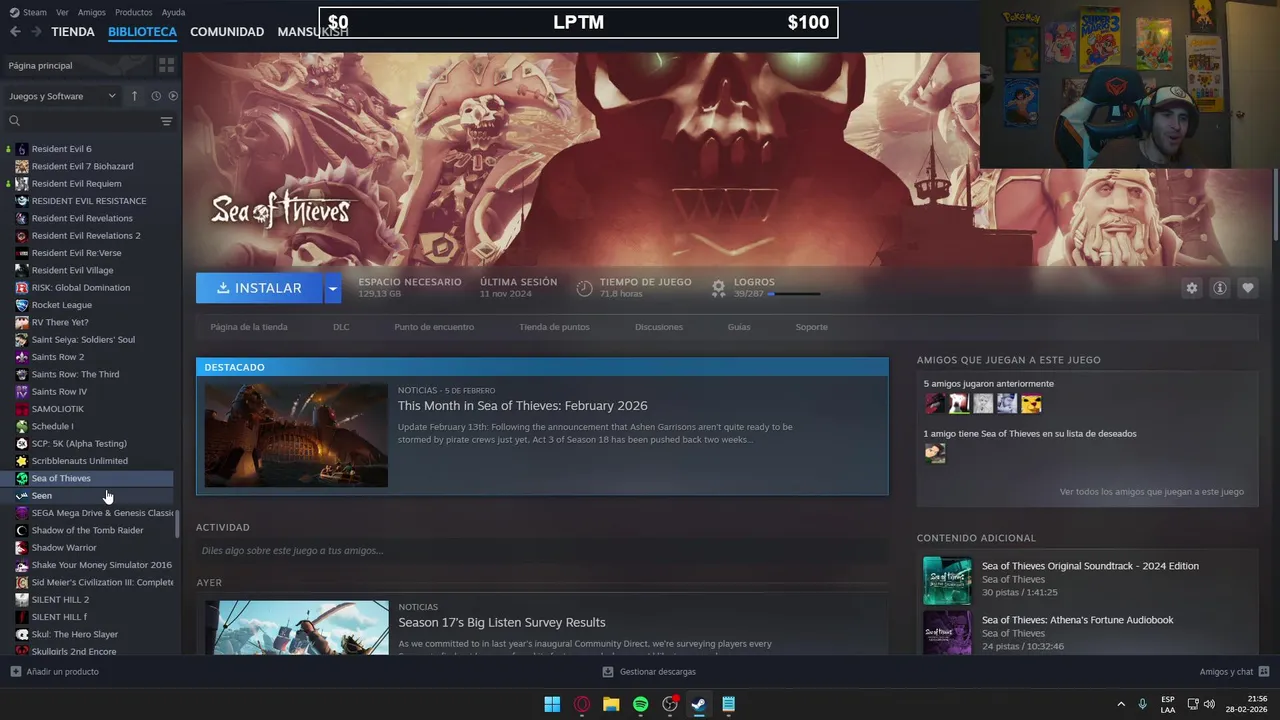The image size is (1280, 720).
Task: Click the activity status text field
Action: [542, 551]
